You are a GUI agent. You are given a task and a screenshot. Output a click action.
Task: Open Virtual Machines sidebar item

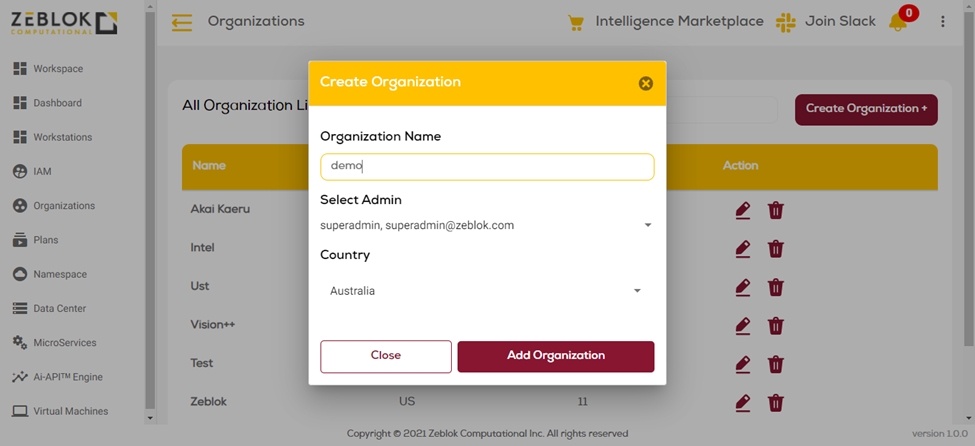(70, 412)
